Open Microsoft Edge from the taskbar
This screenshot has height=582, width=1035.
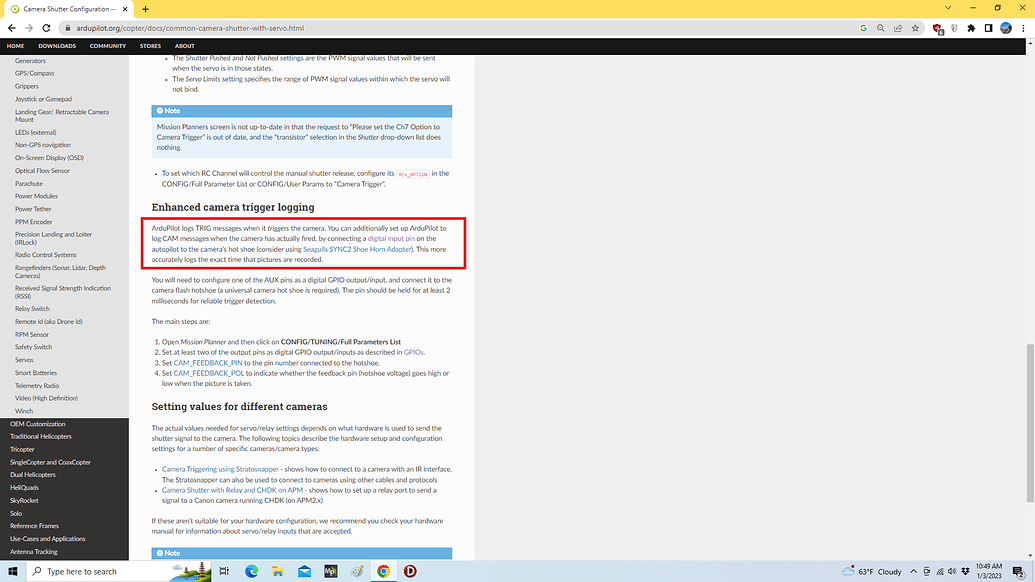pyautogui.click(x=253, y=571)
